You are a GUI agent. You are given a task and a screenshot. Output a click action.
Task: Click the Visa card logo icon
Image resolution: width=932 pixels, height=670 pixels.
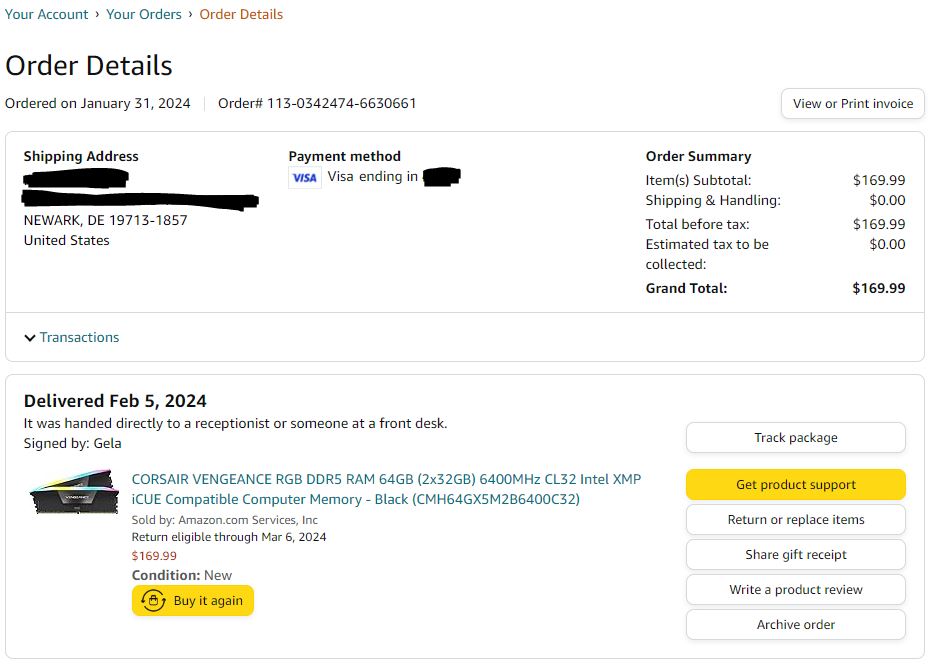(x=305, y=178)
